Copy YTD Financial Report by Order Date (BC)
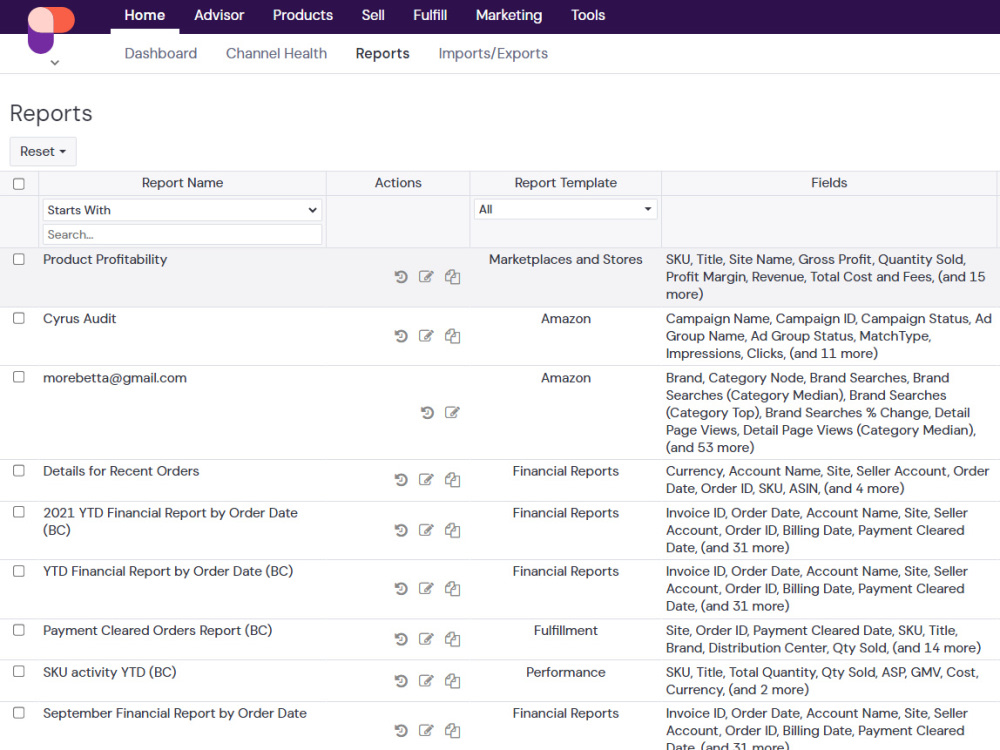This screenshot has width=1000, height=750. [452, 589]
